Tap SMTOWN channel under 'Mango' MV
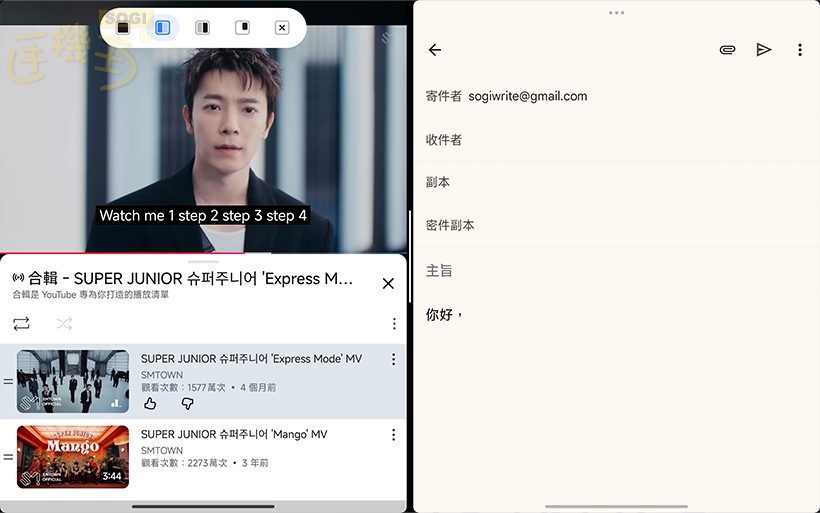The image size is (820, 513). [162, 450]
